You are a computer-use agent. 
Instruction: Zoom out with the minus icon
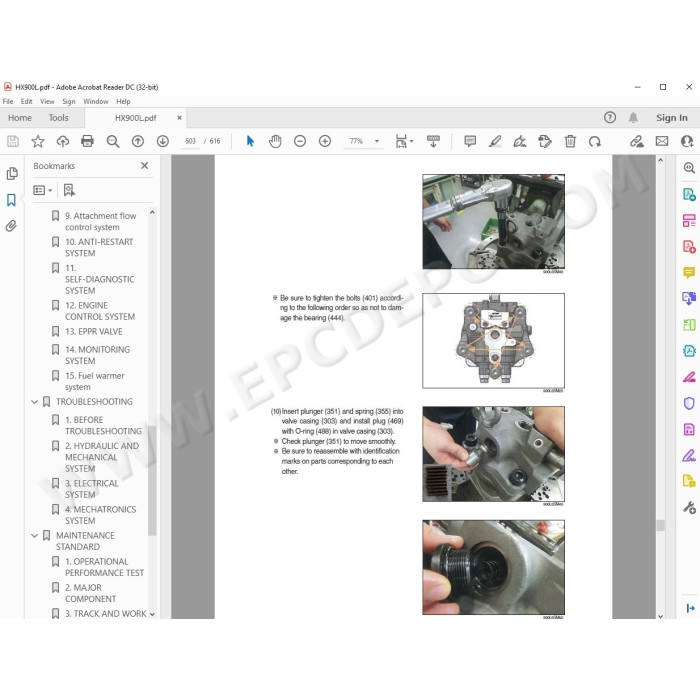tap(300, 142)
